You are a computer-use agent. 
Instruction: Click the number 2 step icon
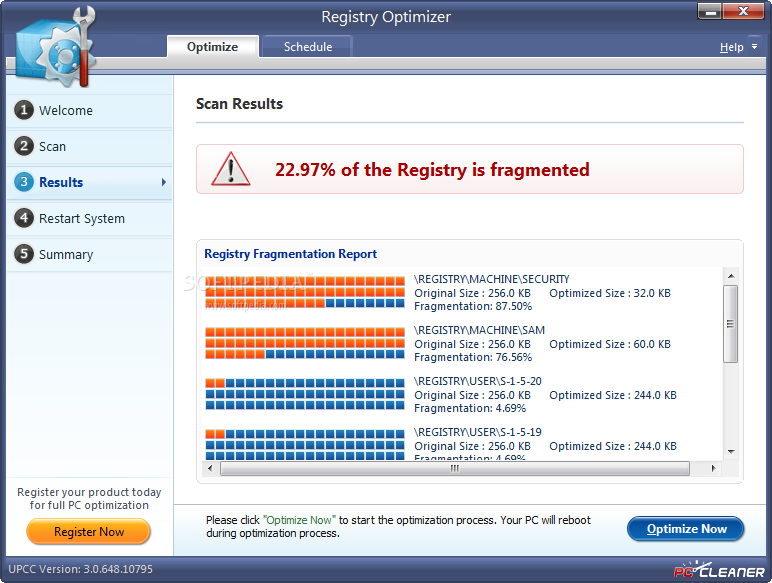coord(24,146)
